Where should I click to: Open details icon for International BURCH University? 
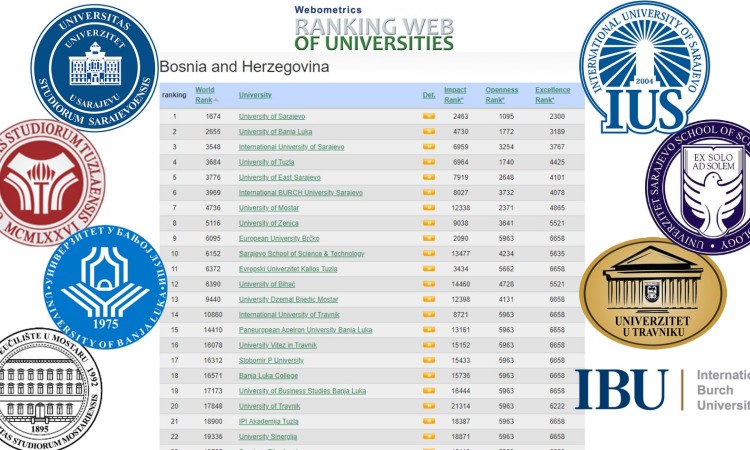pyautogui.click(x=429, y=193)
